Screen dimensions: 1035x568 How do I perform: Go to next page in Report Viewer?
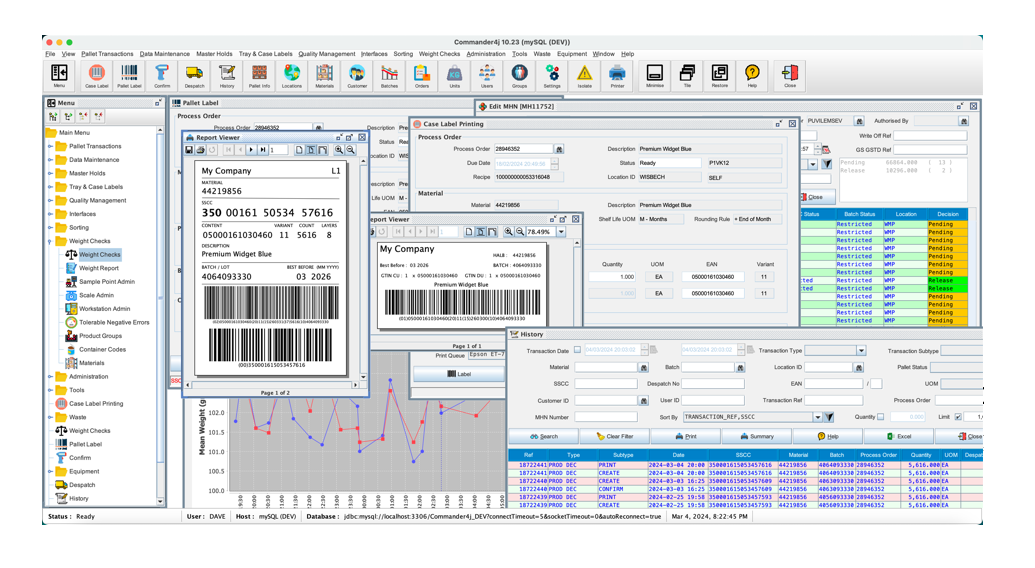pos(251,150)
